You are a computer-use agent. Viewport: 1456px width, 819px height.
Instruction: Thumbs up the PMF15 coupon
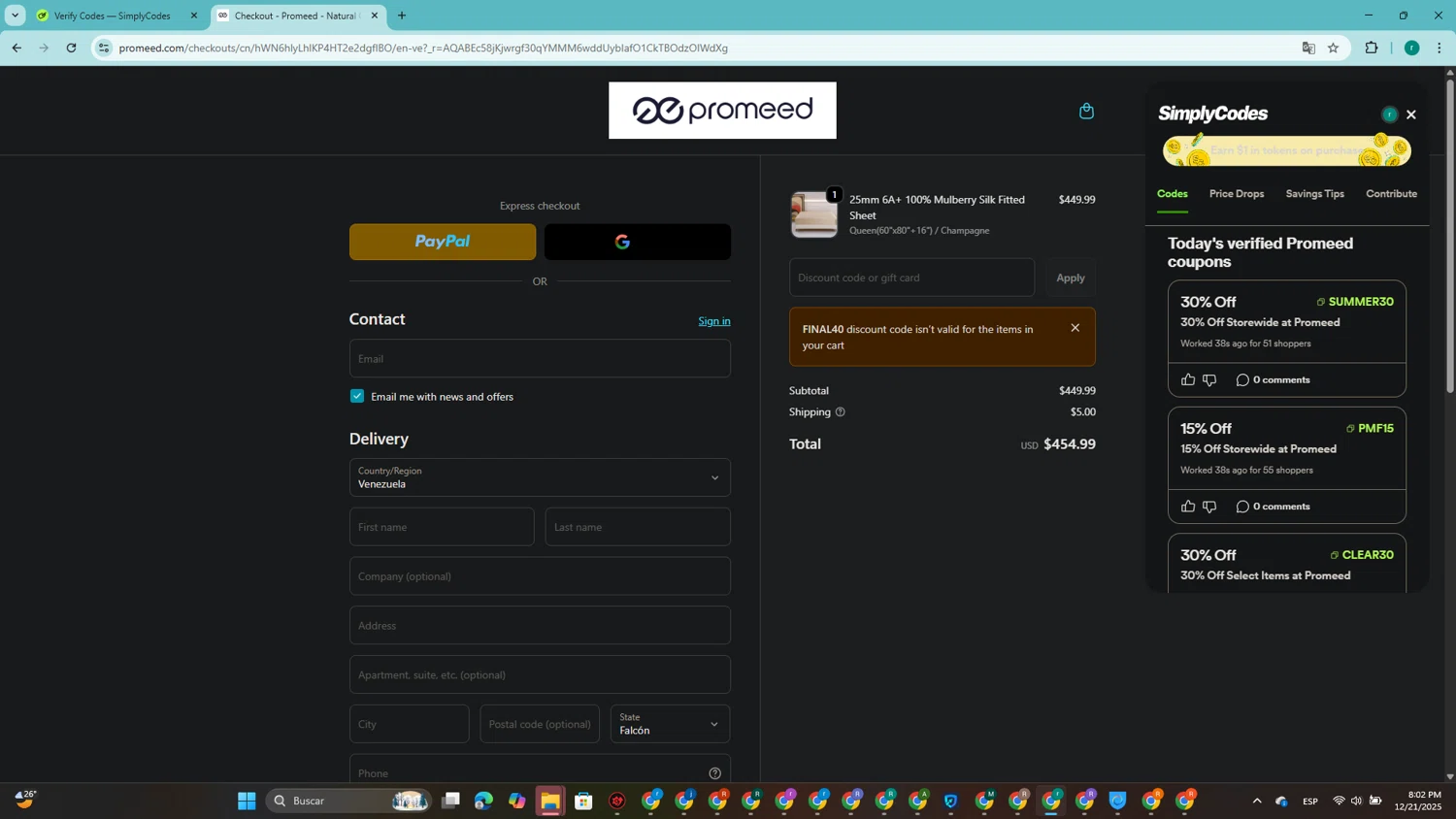coord(1188,507)
